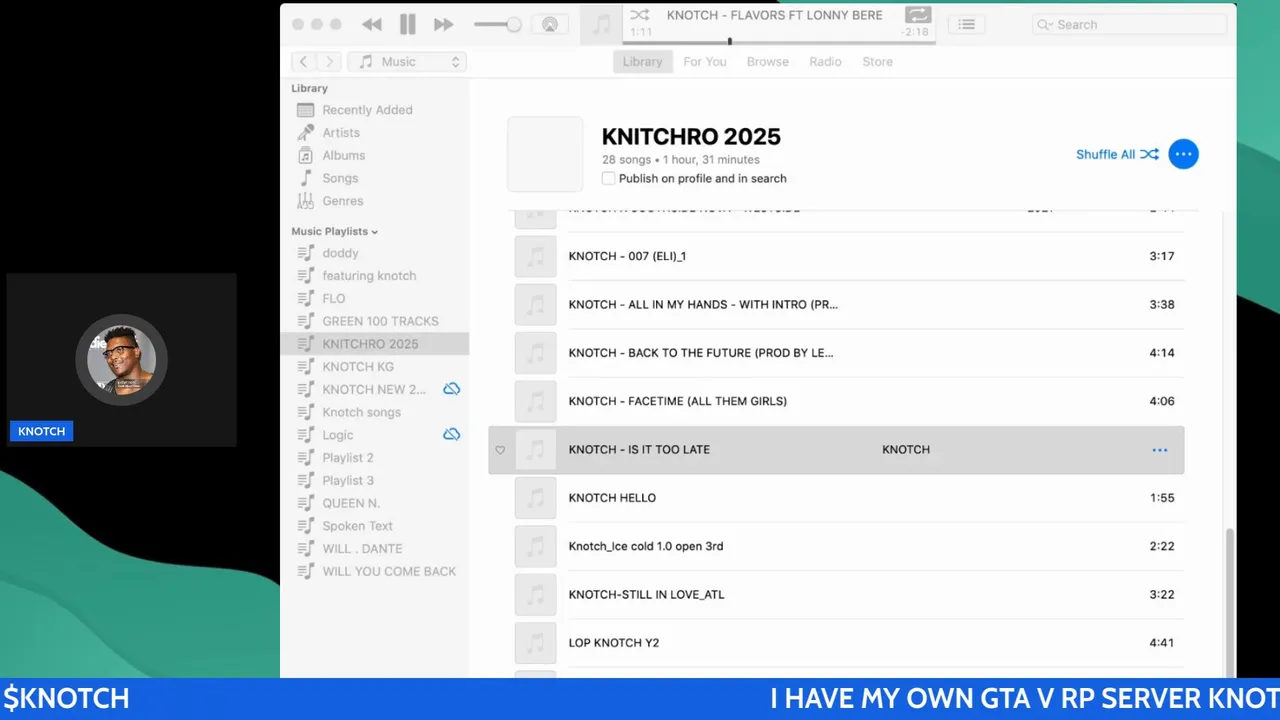1280x720 pixels.
Task: Click the KNITCHRO 2025 playlist artwork
Action: 545,154
